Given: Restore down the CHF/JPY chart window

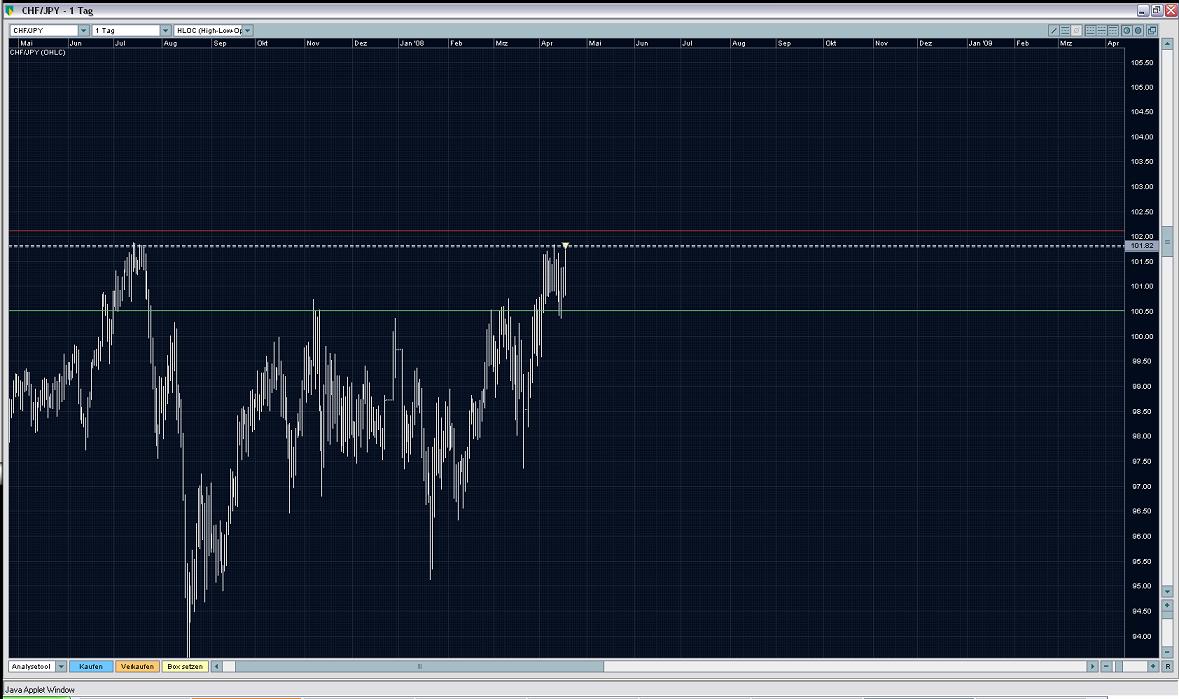Looking at the screenshot, I should tap(1156, 11).
